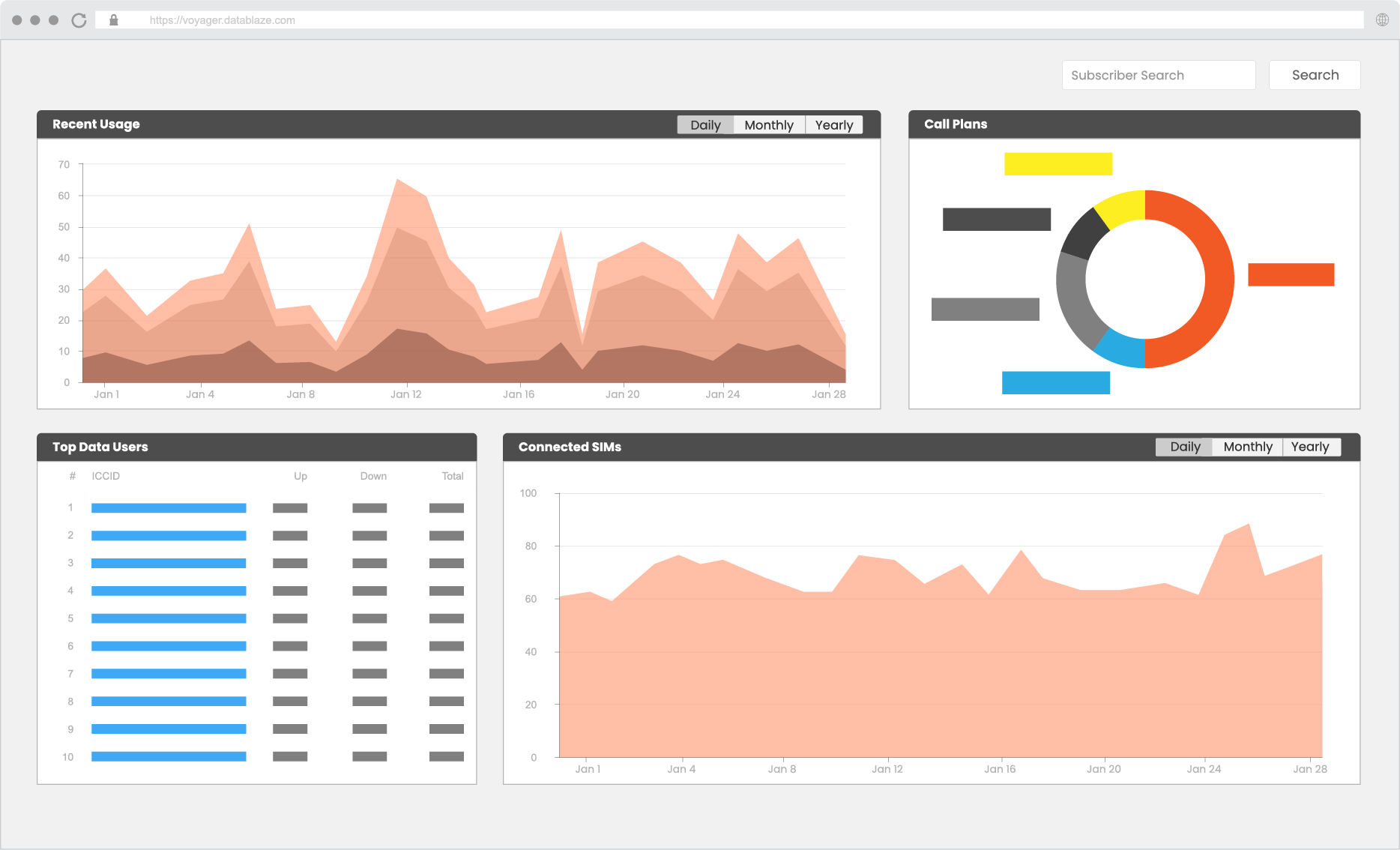Viewport: 1400px width, 850px height.
Task: Click the orange legend bar in Call Plans
Action: point(1291,276)
